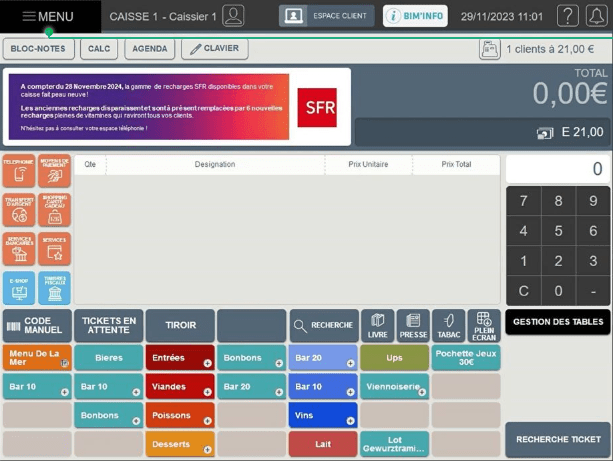The width and height of the screenshot is (613, 463).
Task: Click the numeric entry field showing 0
Action: (x=558, y=169)
